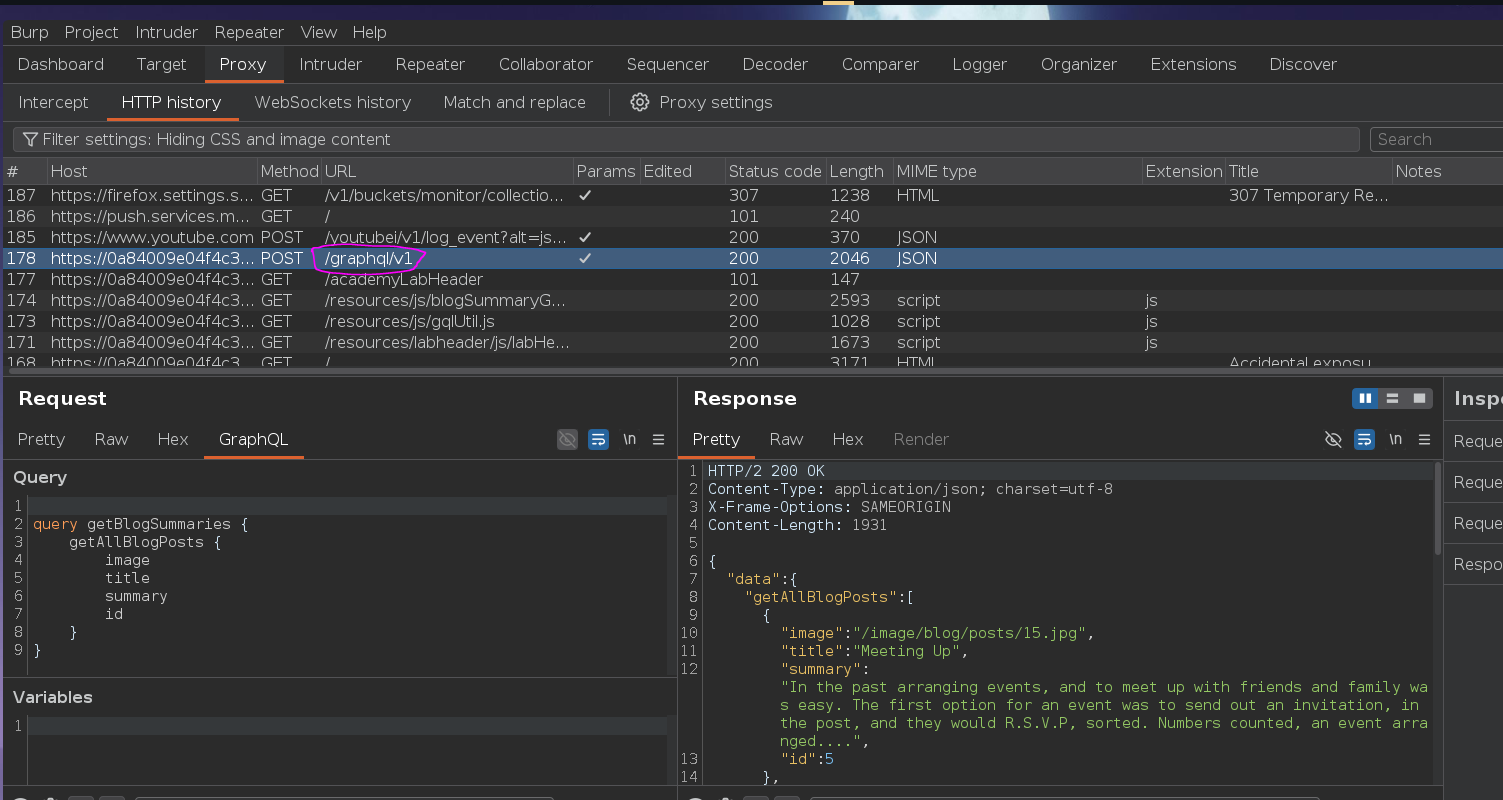
Task: Switch to the Collaborator tab
Action: tap(546, 64)
